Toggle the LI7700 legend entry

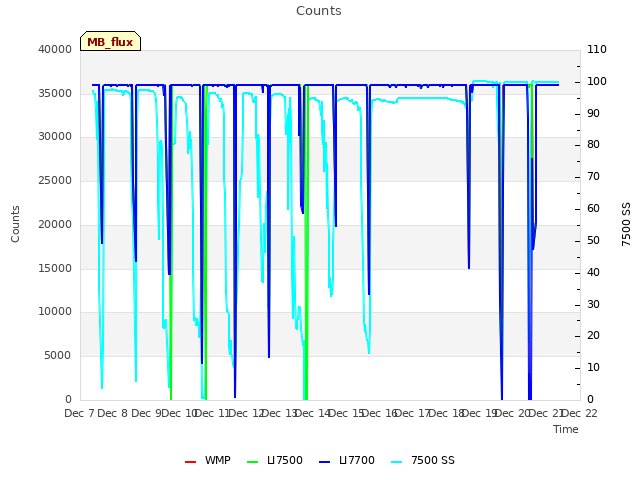point(347,460)
